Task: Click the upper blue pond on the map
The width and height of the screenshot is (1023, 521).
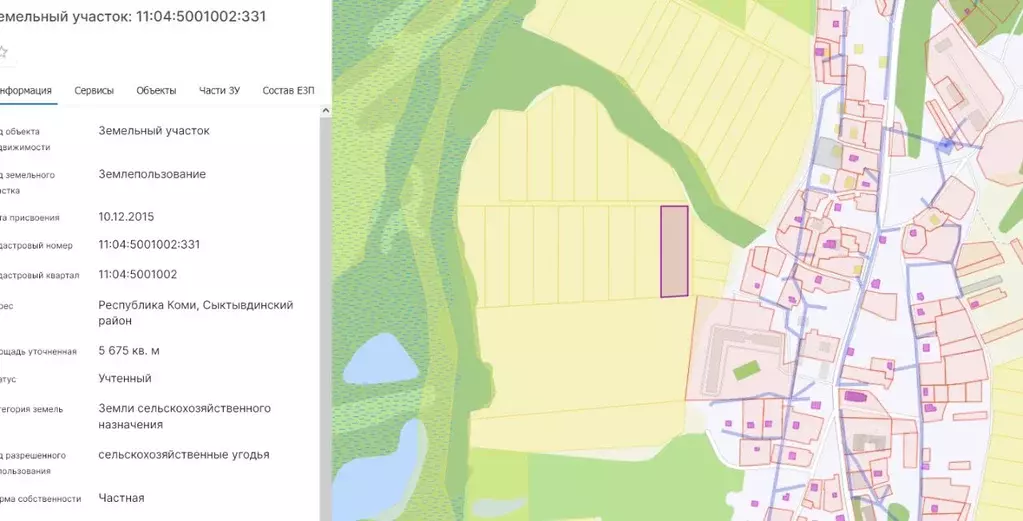Action: click(x=378, y=359)
